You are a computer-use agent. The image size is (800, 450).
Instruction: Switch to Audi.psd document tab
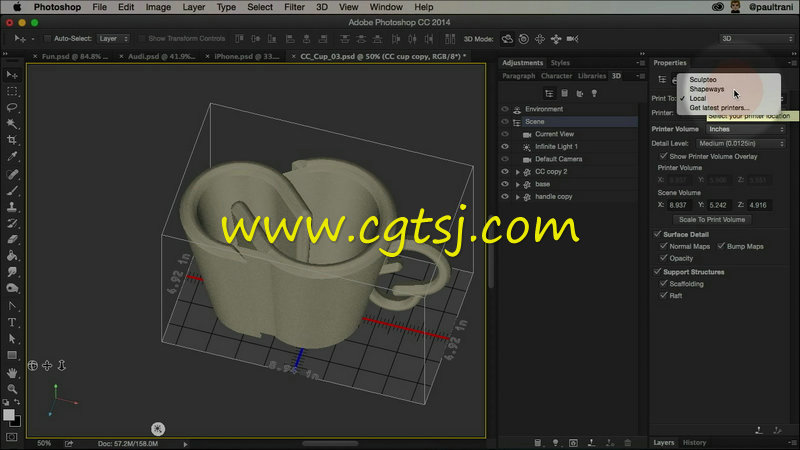tap(162, 57)
